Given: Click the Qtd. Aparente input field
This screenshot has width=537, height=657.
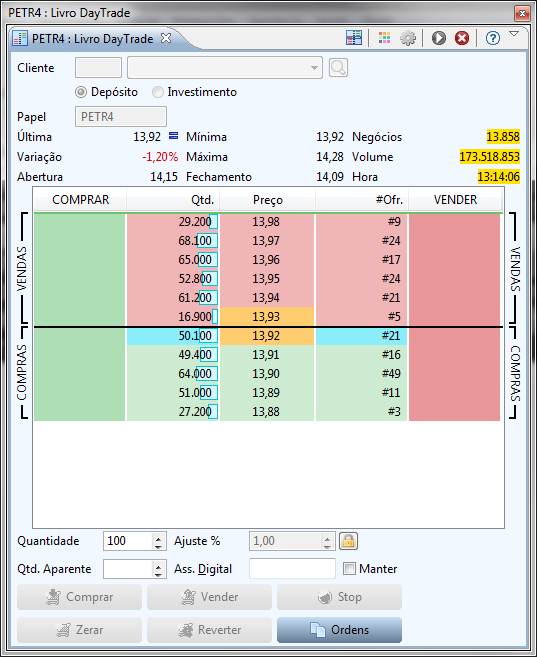Looking at the screenshot, I should point(128,569).
